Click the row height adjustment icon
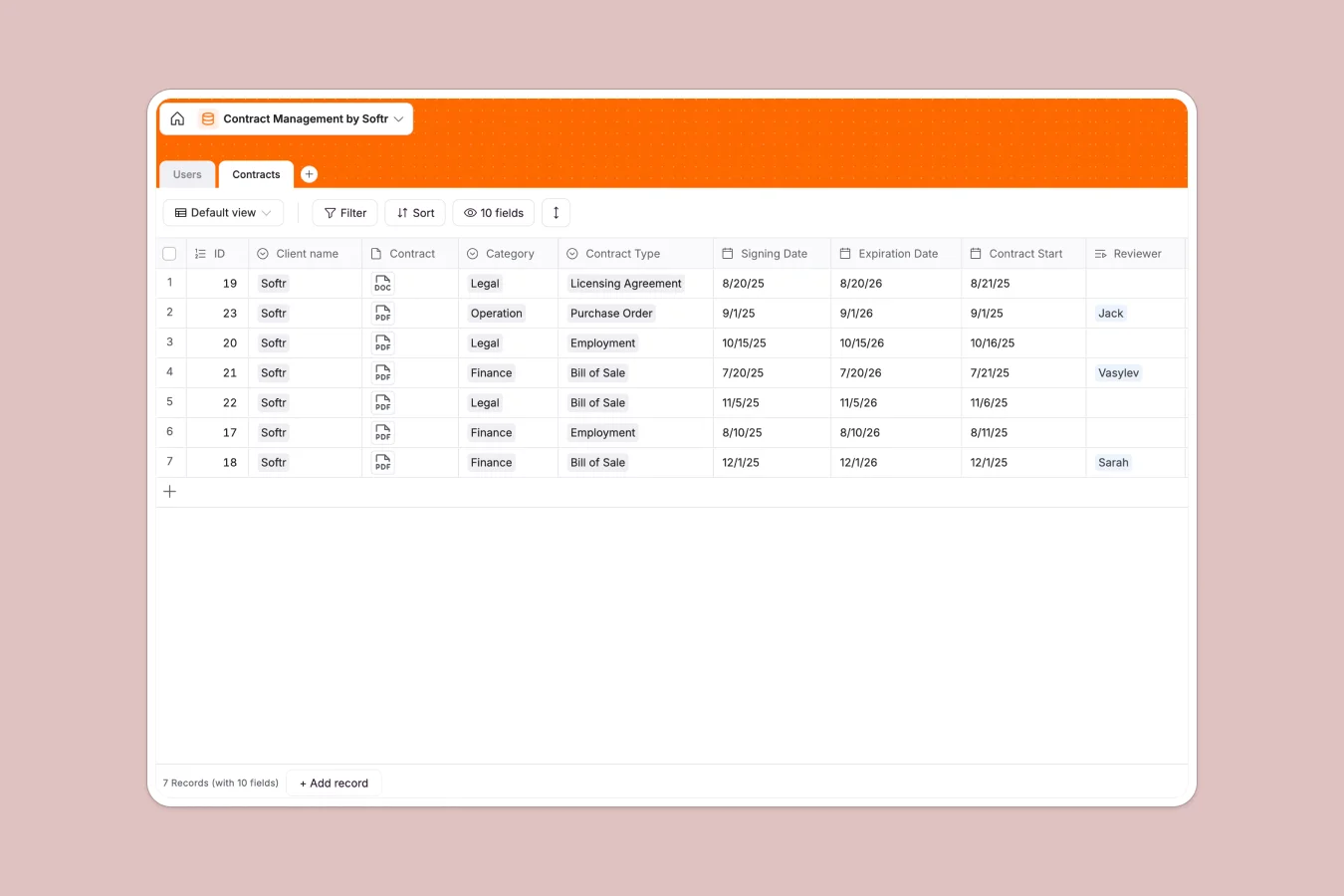Viewport: 1344px width, 896px height. pos(556,212)
